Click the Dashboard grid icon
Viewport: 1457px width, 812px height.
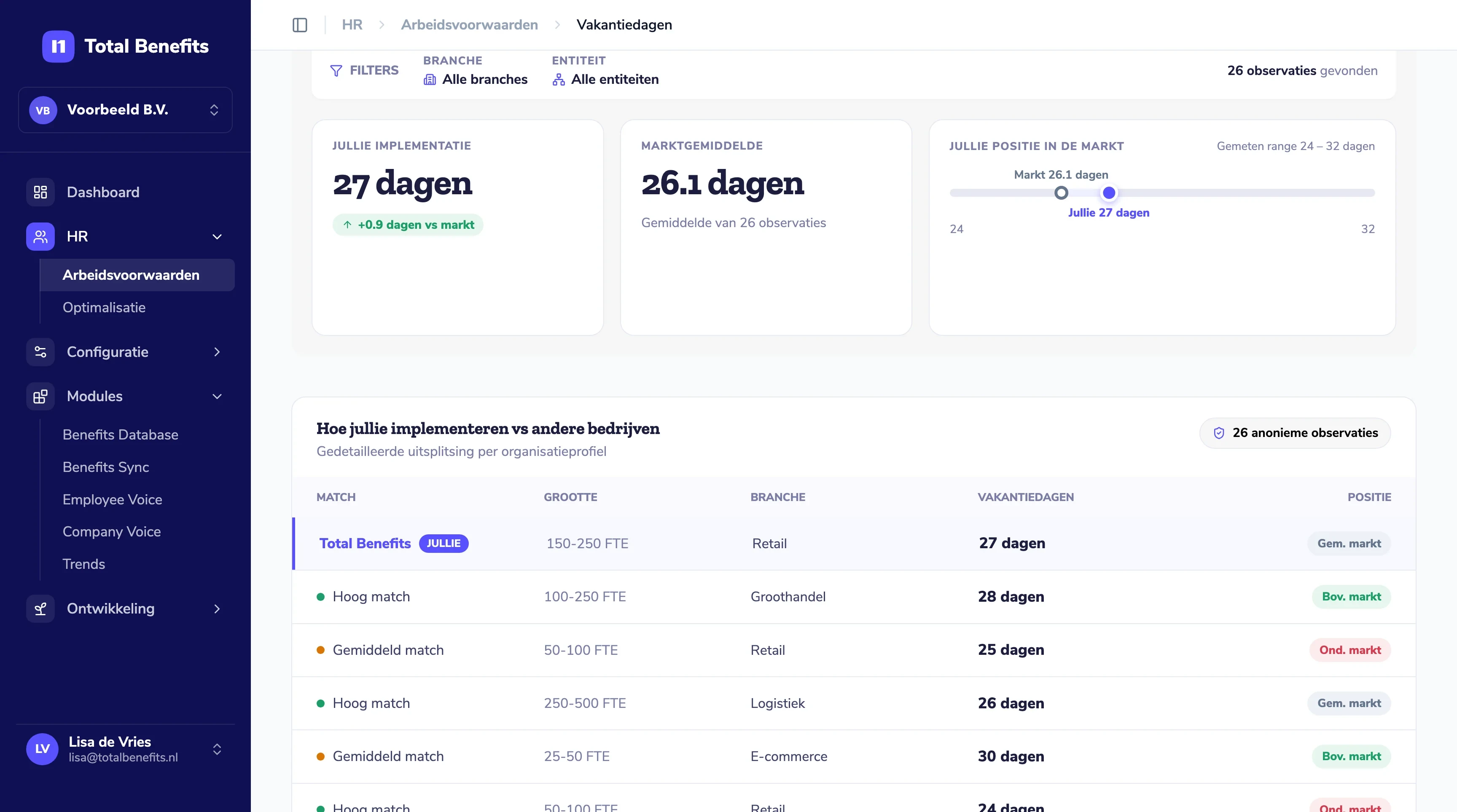(40, 192)
